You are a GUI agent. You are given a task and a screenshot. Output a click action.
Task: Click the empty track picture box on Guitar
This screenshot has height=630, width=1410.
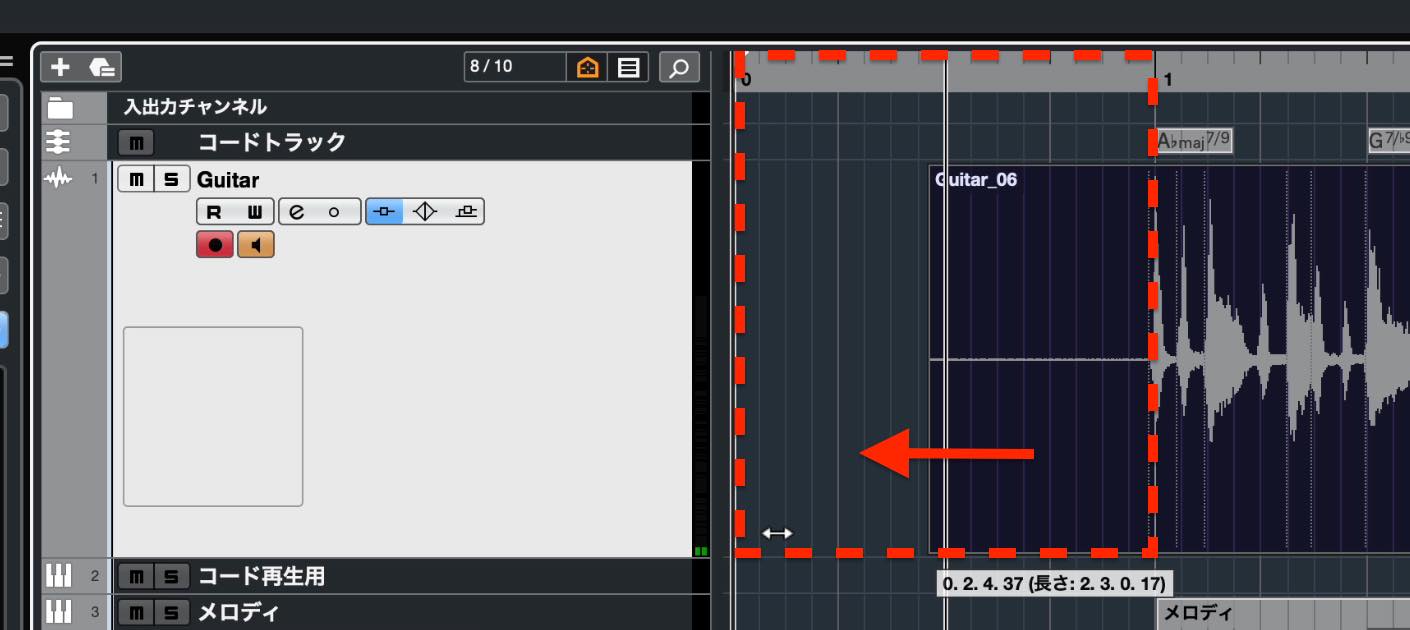pyautogui.click(x=213, y=416)
